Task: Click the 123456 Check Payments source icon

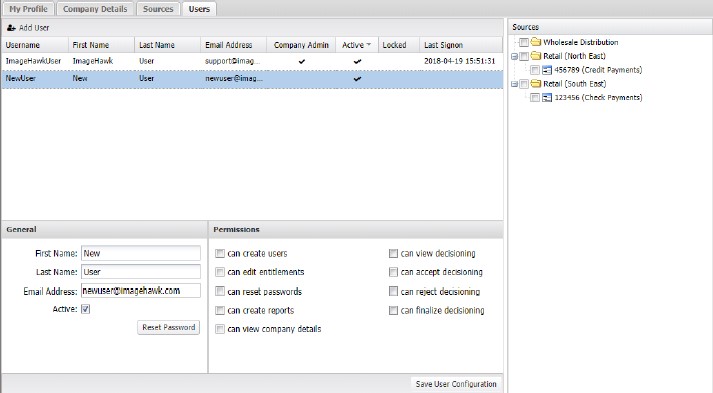Action: pyautogui.click(x=547, y=97)
